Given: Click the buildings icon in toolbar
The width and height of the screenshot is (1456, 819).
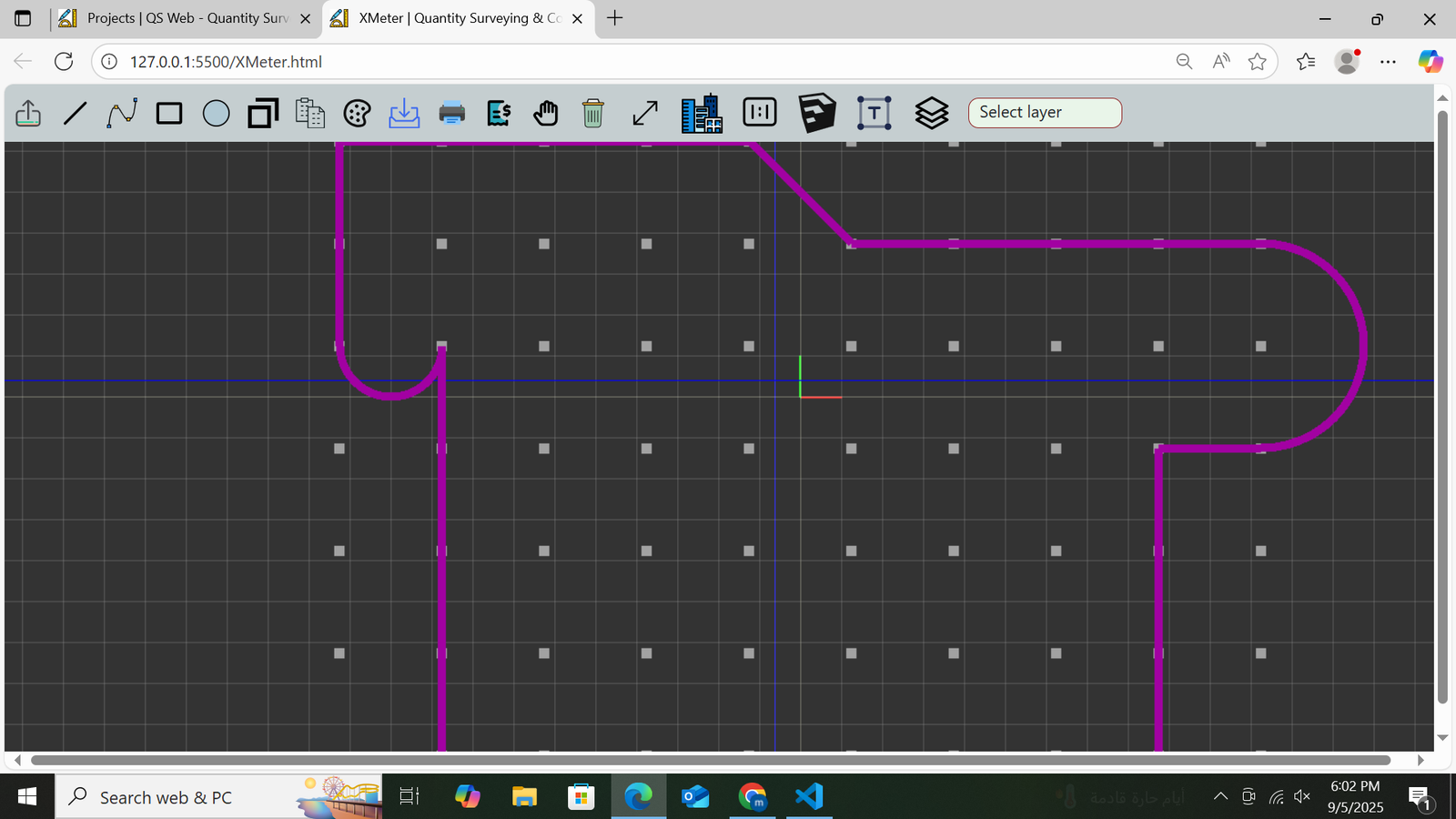Looking at the screenshot, I should (702, 114).
